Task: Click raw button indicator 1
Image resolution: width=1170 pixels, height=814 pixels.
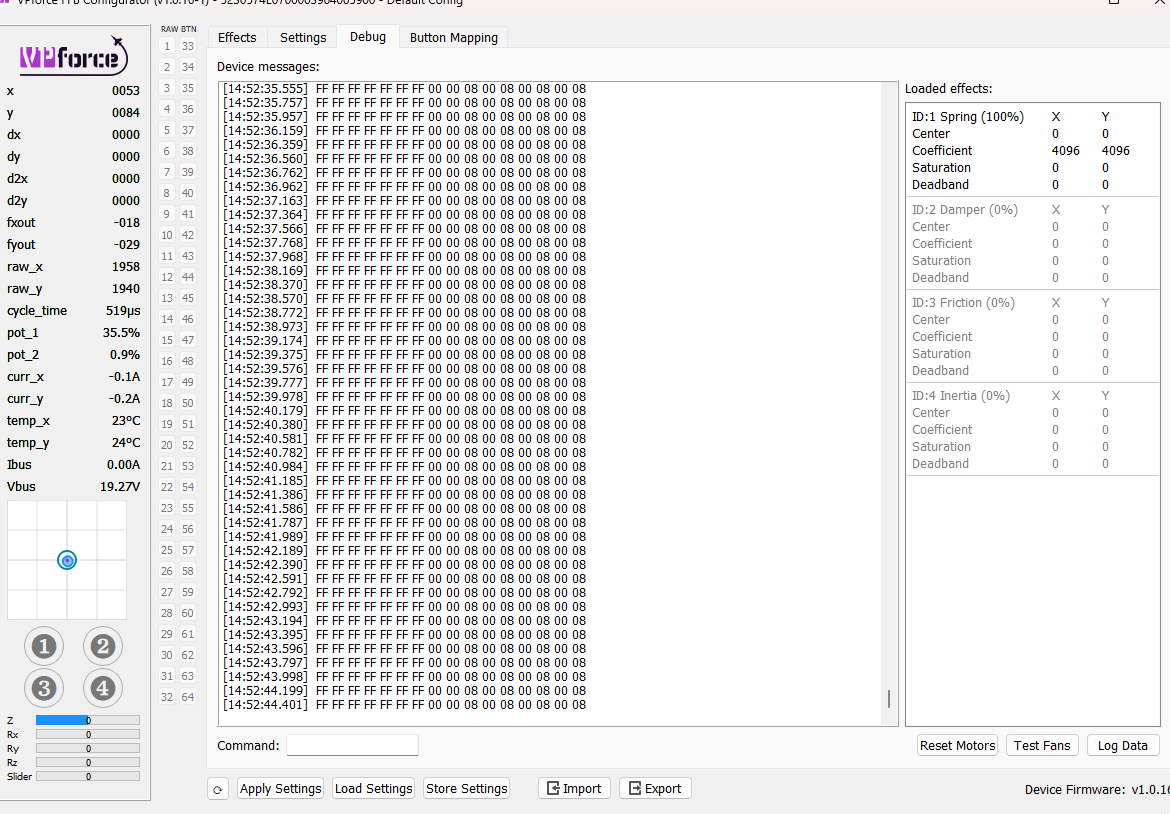Action: point(167,46)
